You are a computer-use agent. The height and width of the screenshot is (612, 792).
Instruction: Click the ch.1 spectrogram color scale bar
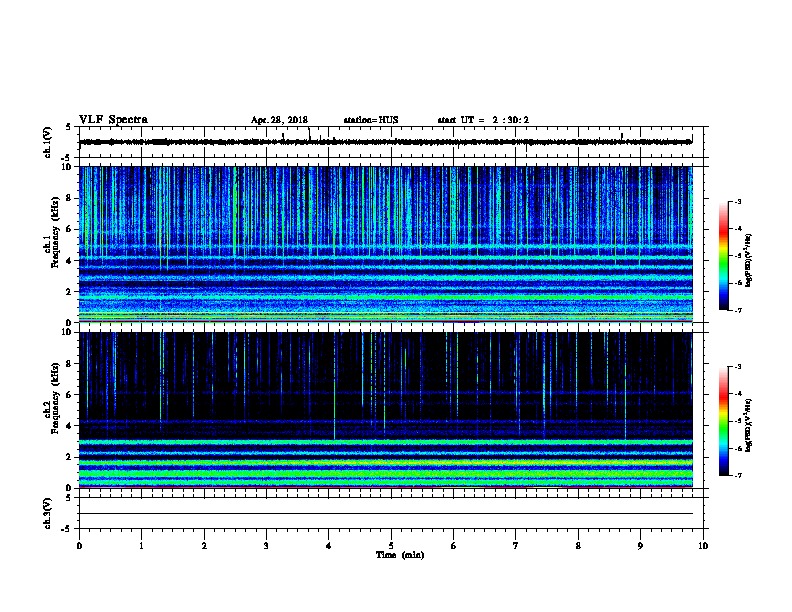(x=724, y=256)
